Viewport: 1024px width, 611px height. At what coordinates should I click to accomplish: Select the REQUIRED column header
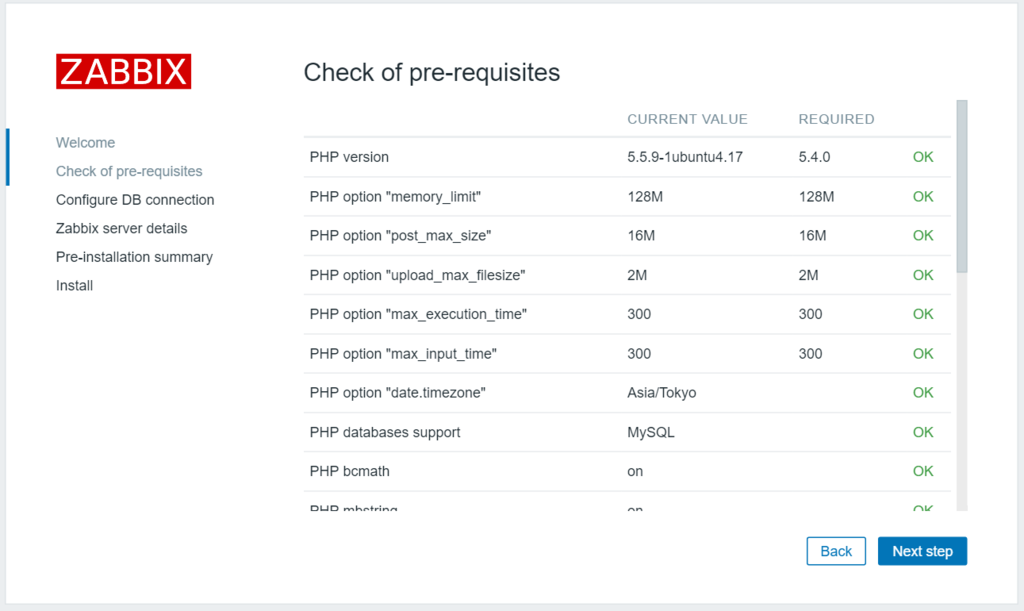[836, 119]
